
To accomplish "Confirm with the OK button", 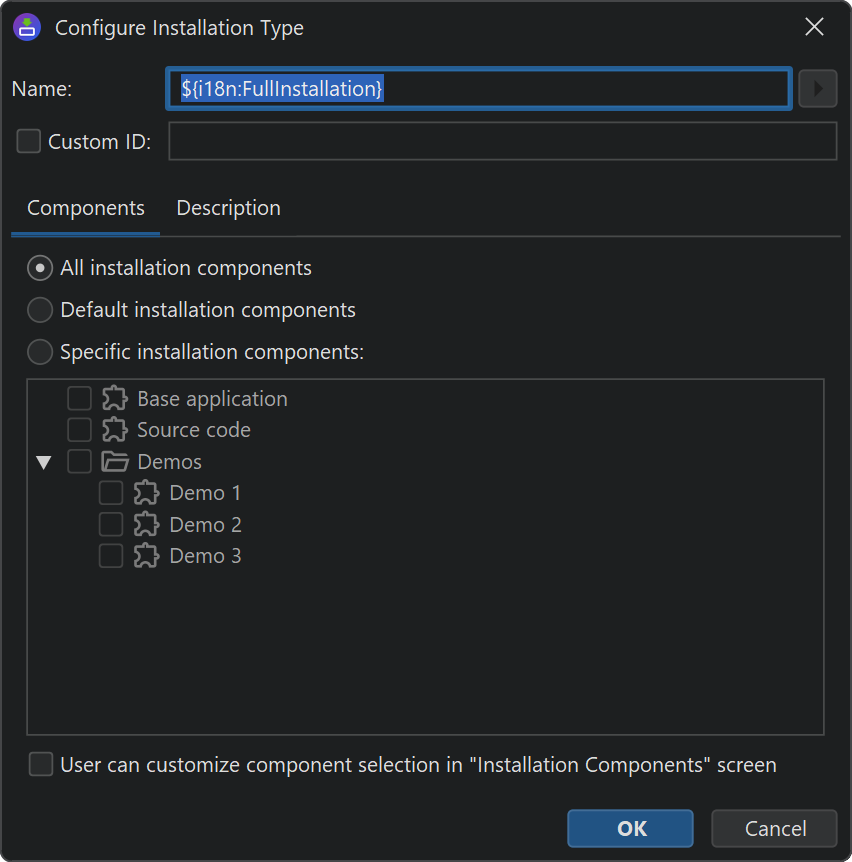I will pos(630,828).
